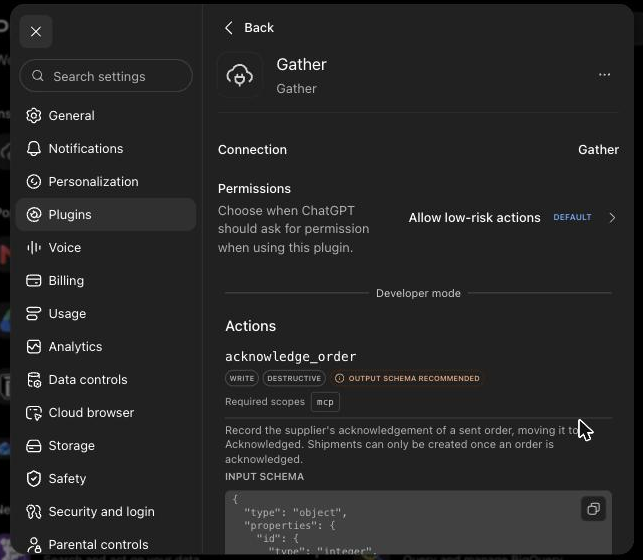Image resolution: width=643 pixels, height=560 pixels.
Task: Click the Security and login key icon
Action: pyautogui.click(x=34, y=512)
